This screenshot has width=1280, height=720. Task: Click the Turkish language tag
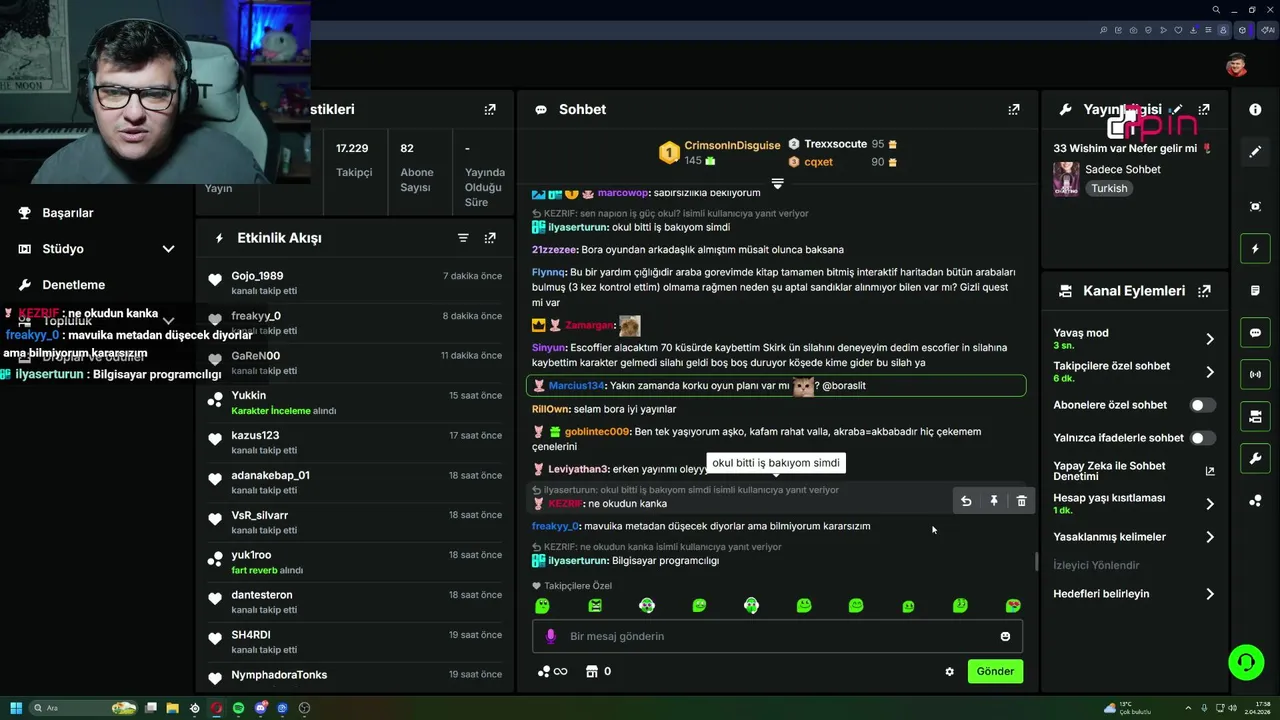point(1109,188)
